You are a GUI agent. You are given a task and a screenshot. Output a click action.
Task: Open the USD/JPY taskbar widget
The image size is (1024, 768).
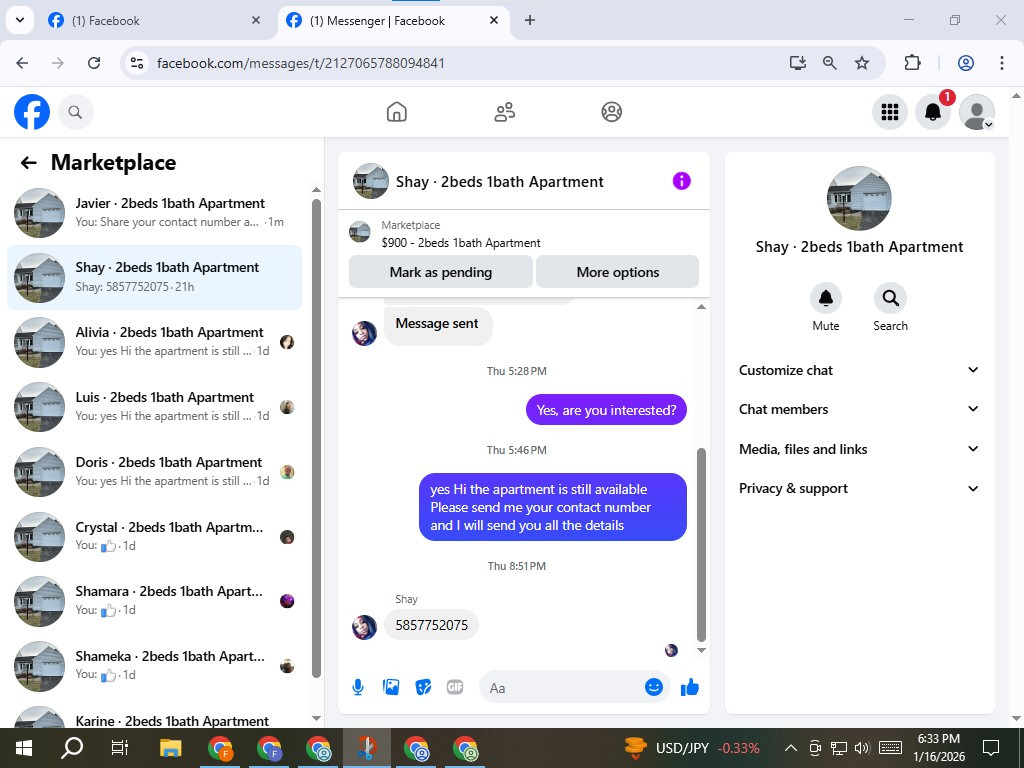(x=693, y=748)
